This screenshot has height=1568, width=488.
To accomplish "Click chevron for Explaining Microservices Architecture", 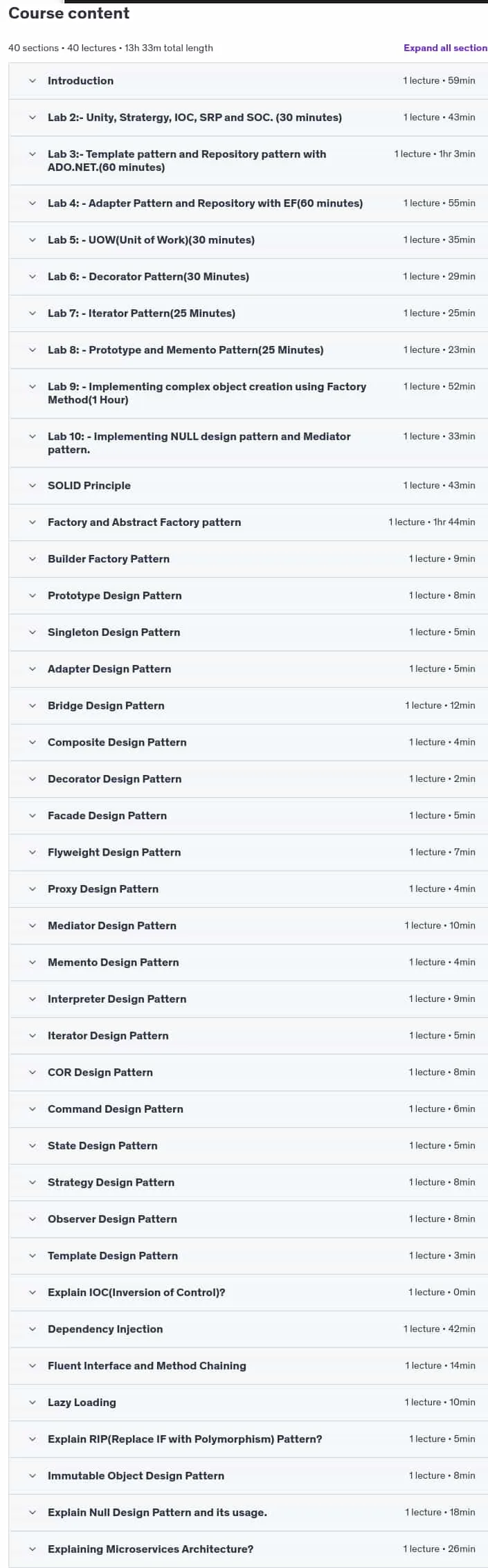I will [x=33, y=1549].
